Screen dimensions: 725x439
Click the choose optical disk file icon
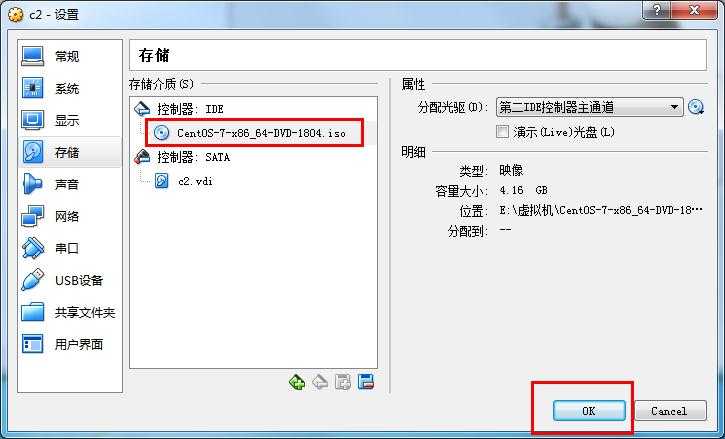click(695, 107)
